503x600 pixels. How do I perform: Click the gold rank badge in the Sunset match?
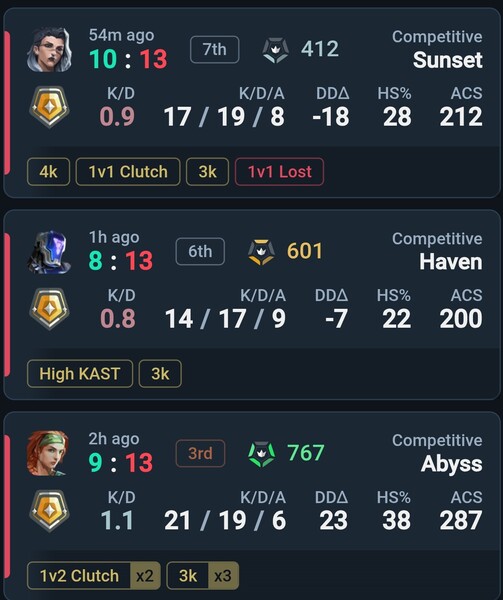click(49, 107)
